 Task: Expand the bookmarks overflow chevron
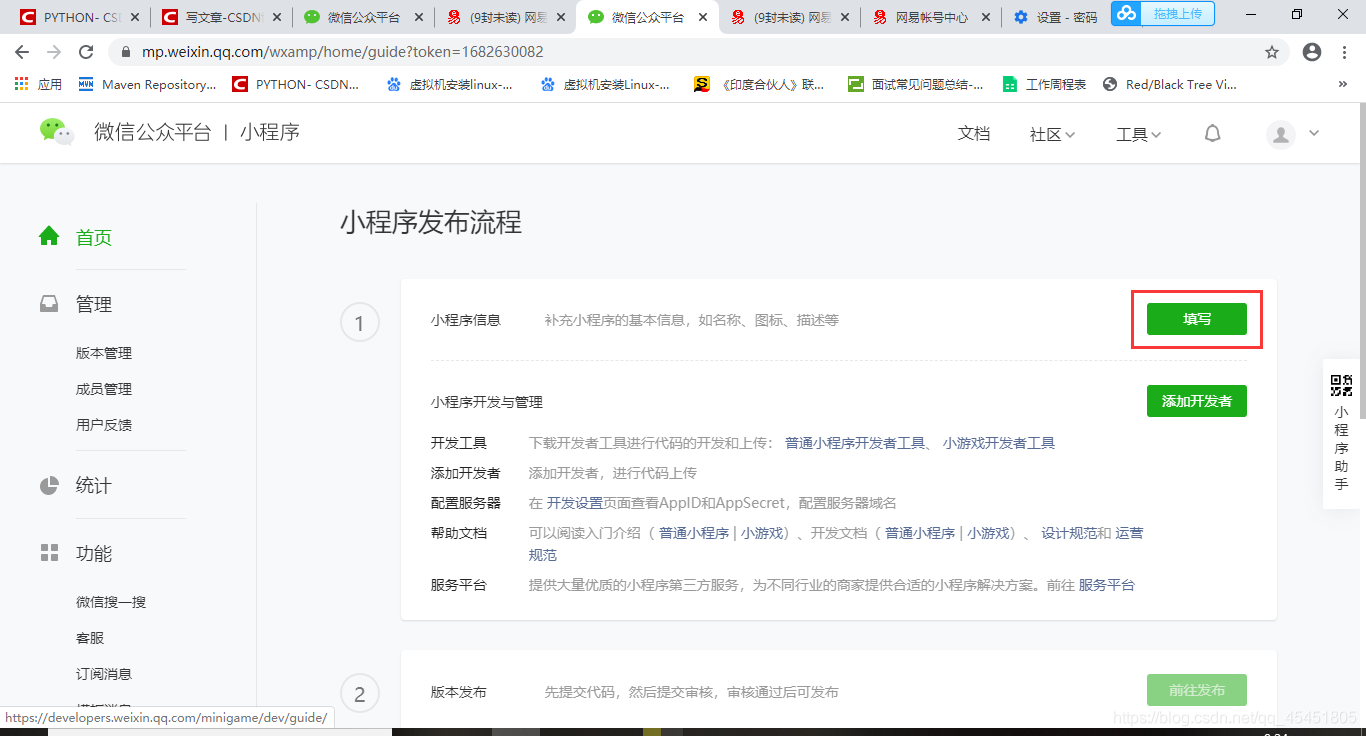1342,85
